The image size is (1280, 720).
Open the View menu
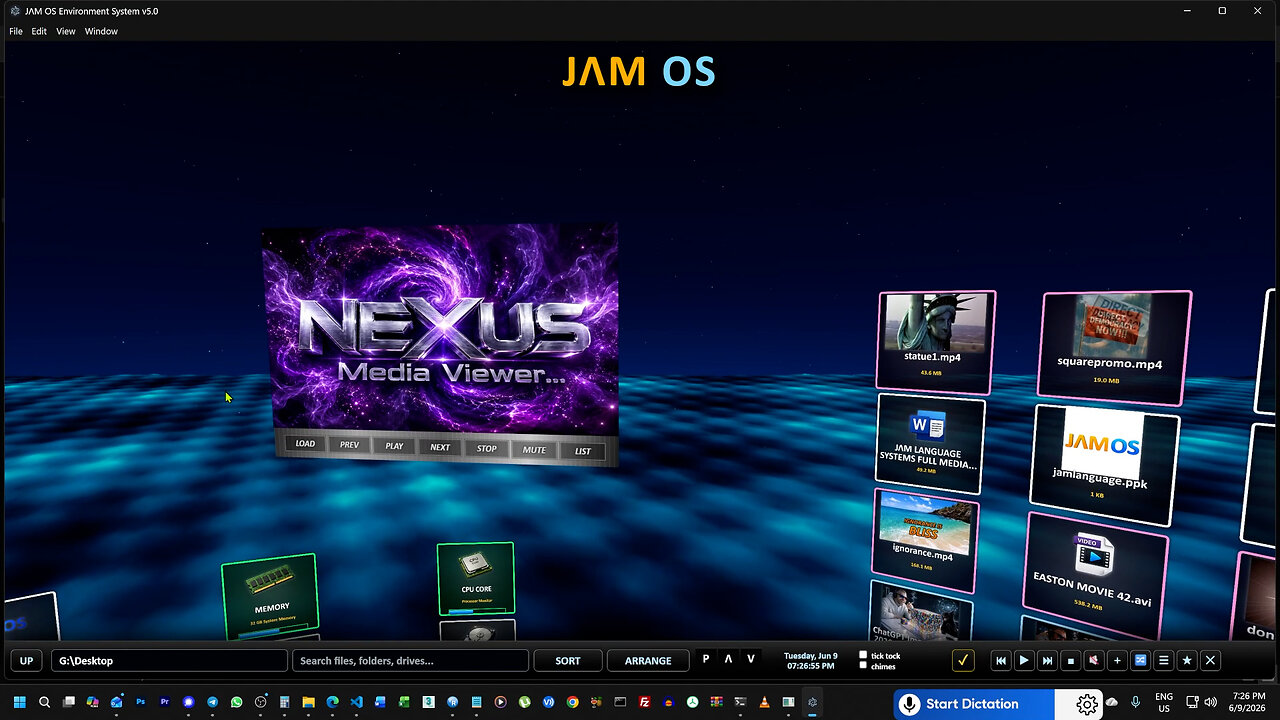[x=65, y=31]
